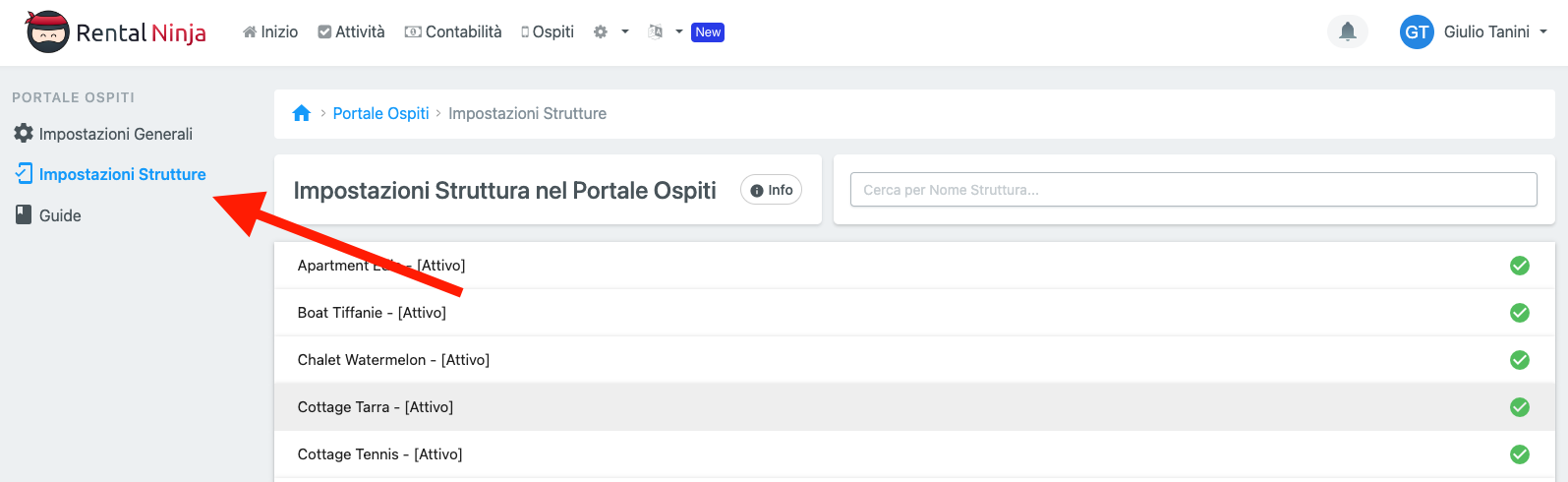Expand the language dropdown arrow
This screenshot has height=482, width=1568.
(x=679, y=32)
